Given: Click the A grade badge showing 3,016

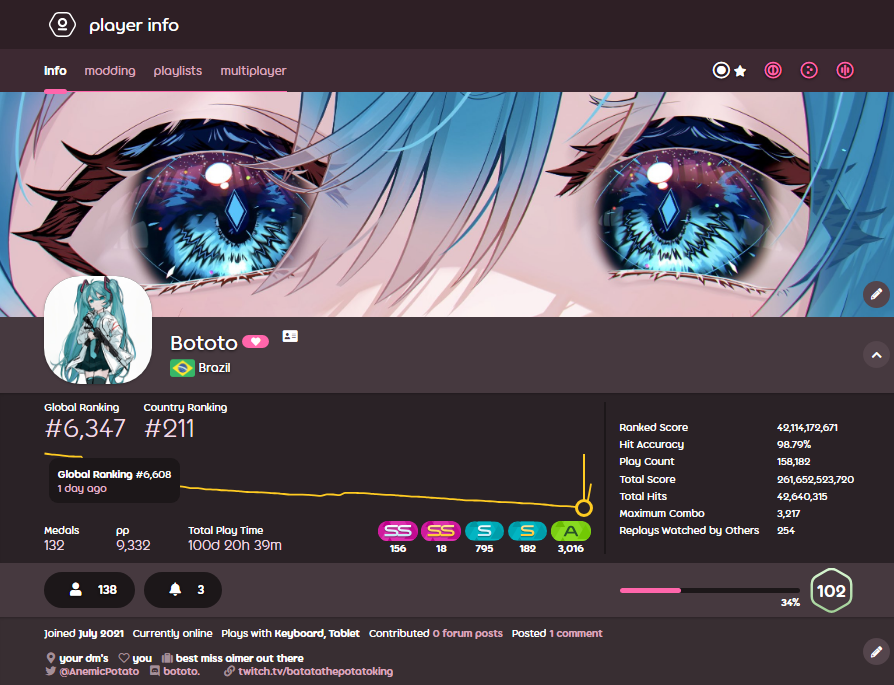Looking at the screenshot, I should click(x=571, y=531).
